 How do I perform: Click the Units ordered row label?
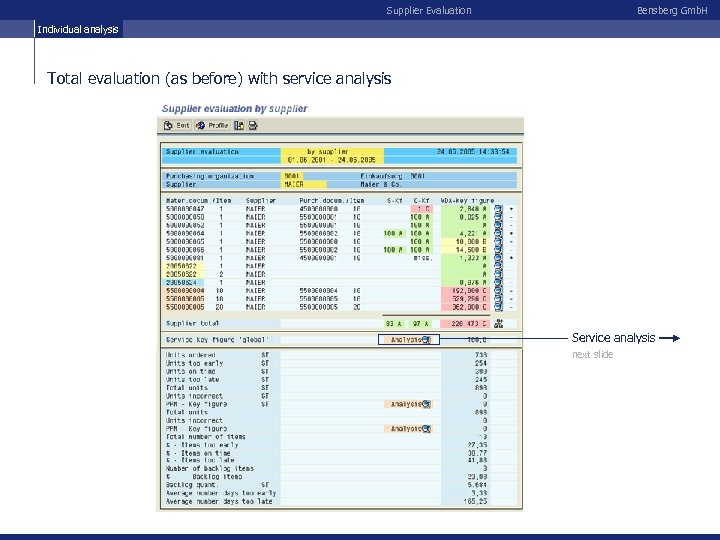191,355
